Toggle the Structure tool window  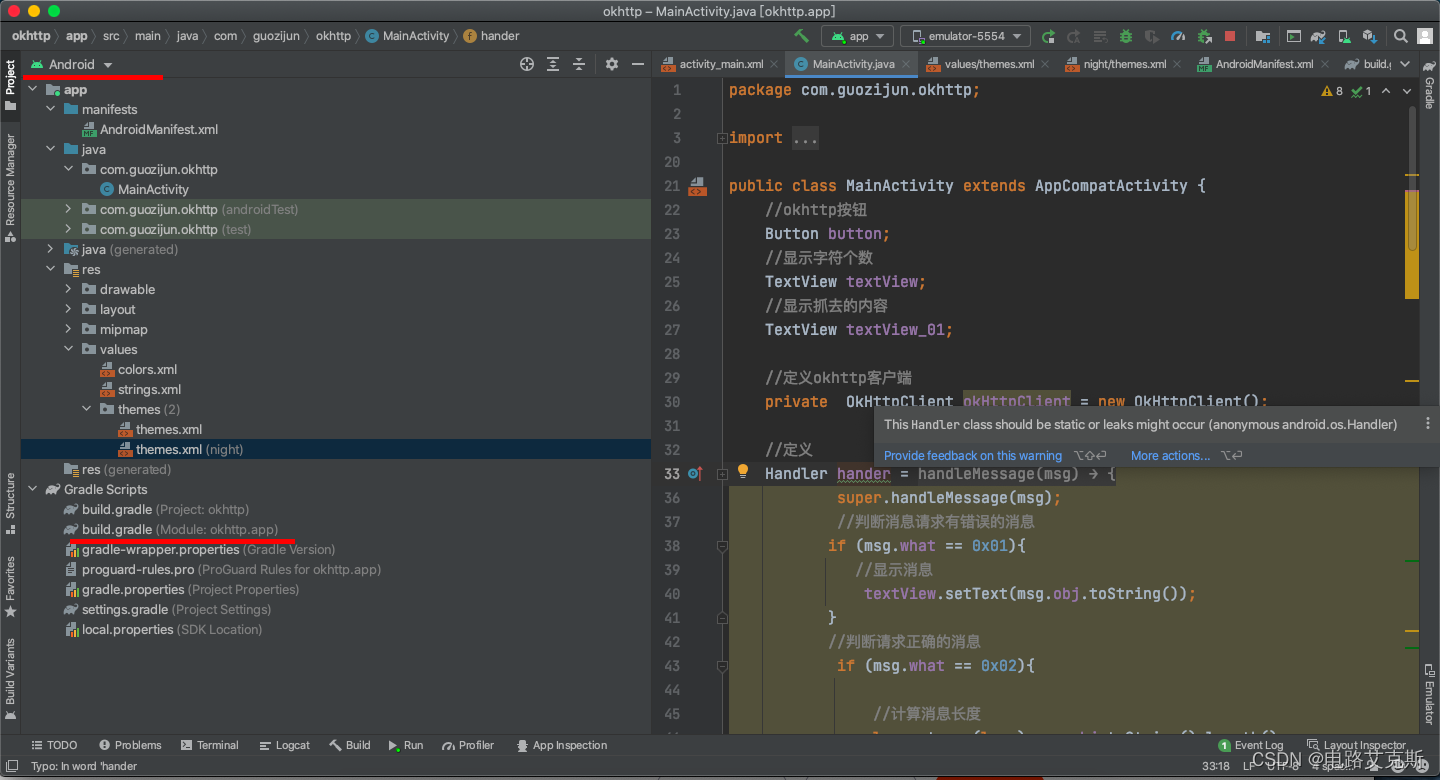coord(10,497)
